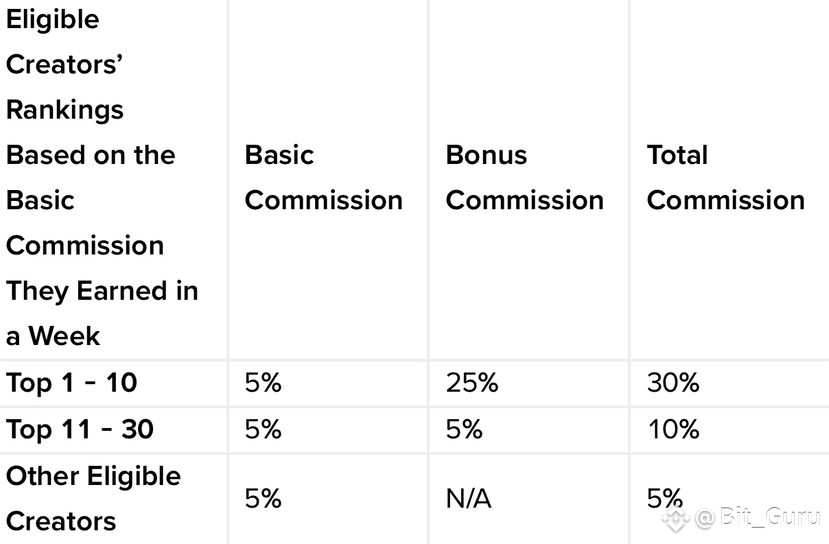The width and height of the screenshot is (829, 544).
Task: Select the 25% bonus commission cell
Action: point(472,383)
